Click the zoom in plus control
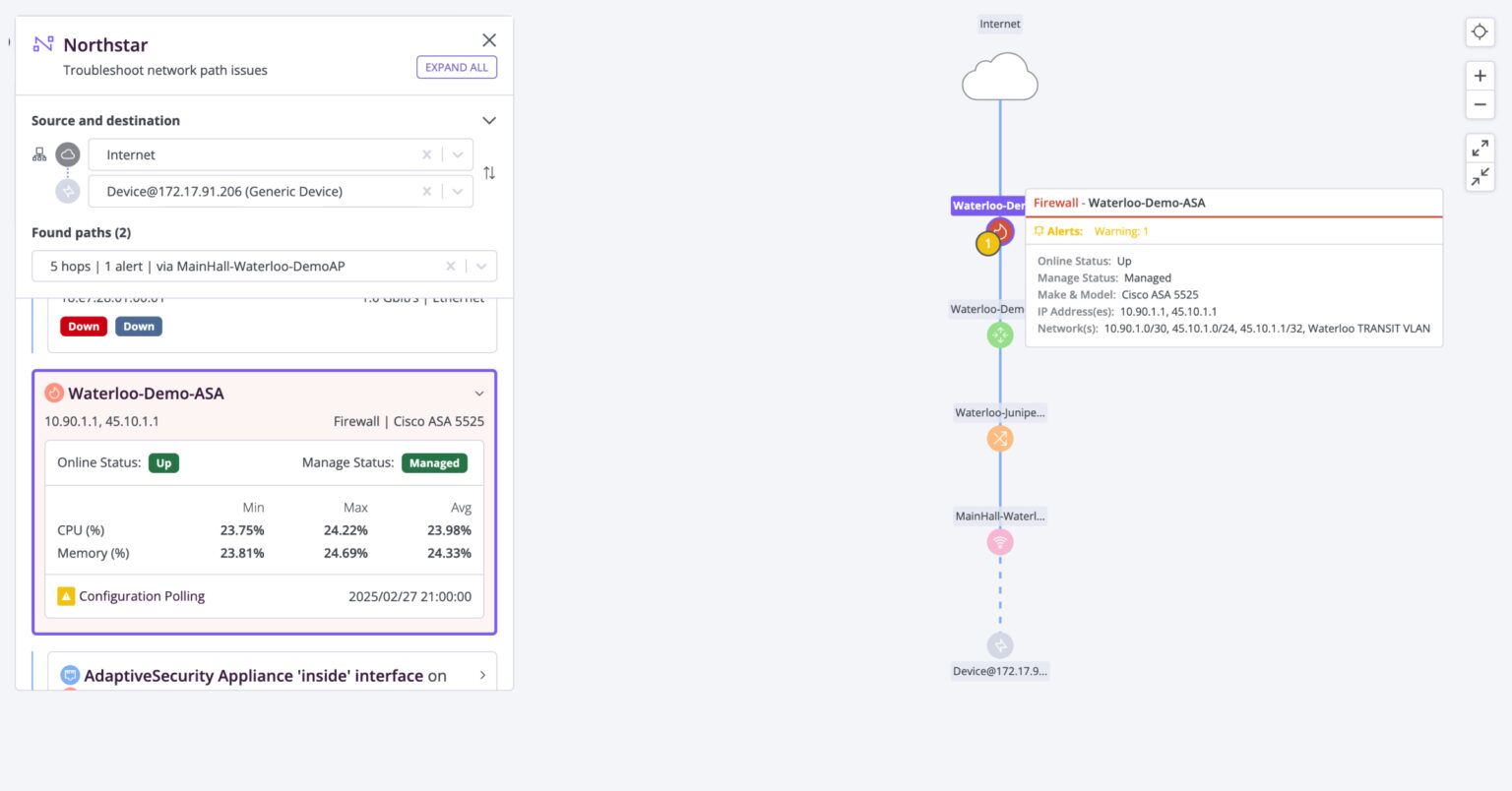The height and width of the screenshot is (791, 1512). click(x=1480, y=75)
